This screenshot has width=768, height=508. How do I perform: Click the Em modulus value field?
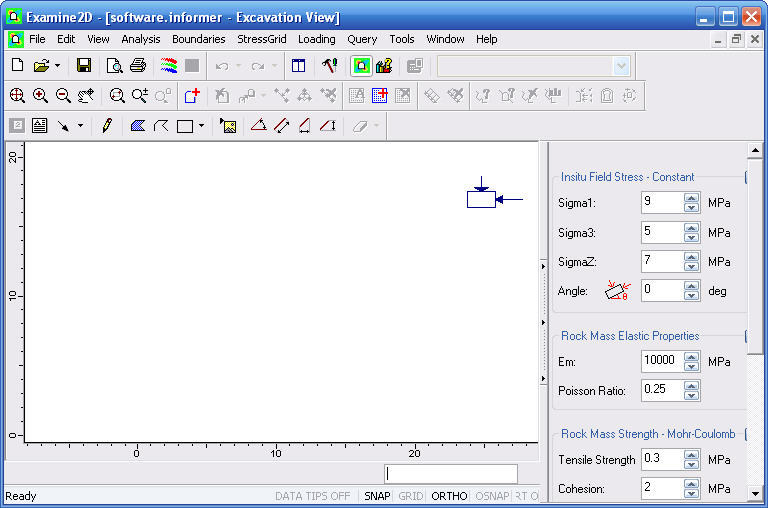tap(662, 361)
